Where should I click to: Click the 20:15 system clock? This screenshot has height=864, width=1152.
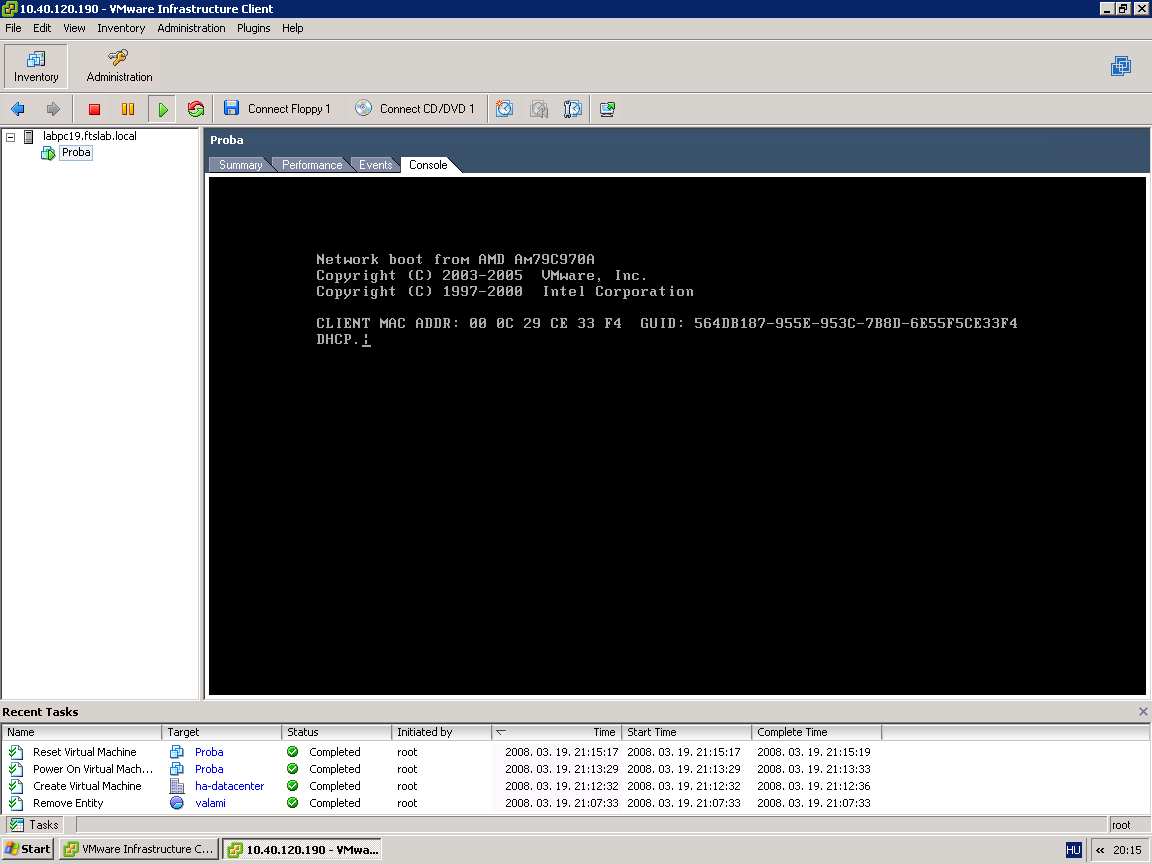1127,850
